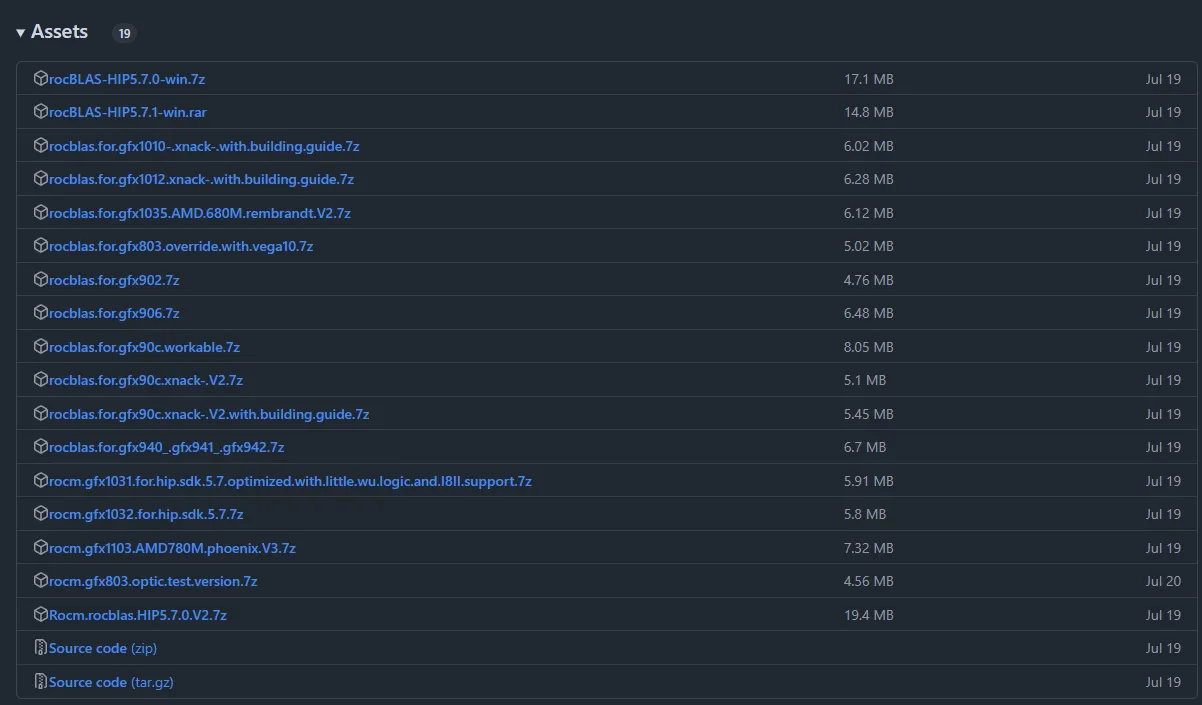Screen dimensions: 1202x705
Task: Click package icon beside rocblas.for.gfx906.7z
Action: point(41,312)
